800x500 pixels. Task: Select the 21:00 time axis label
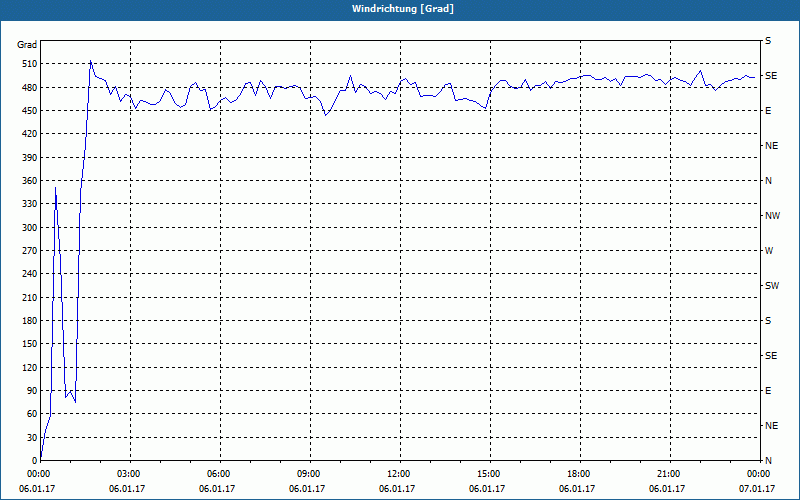(x=668, y=474)
